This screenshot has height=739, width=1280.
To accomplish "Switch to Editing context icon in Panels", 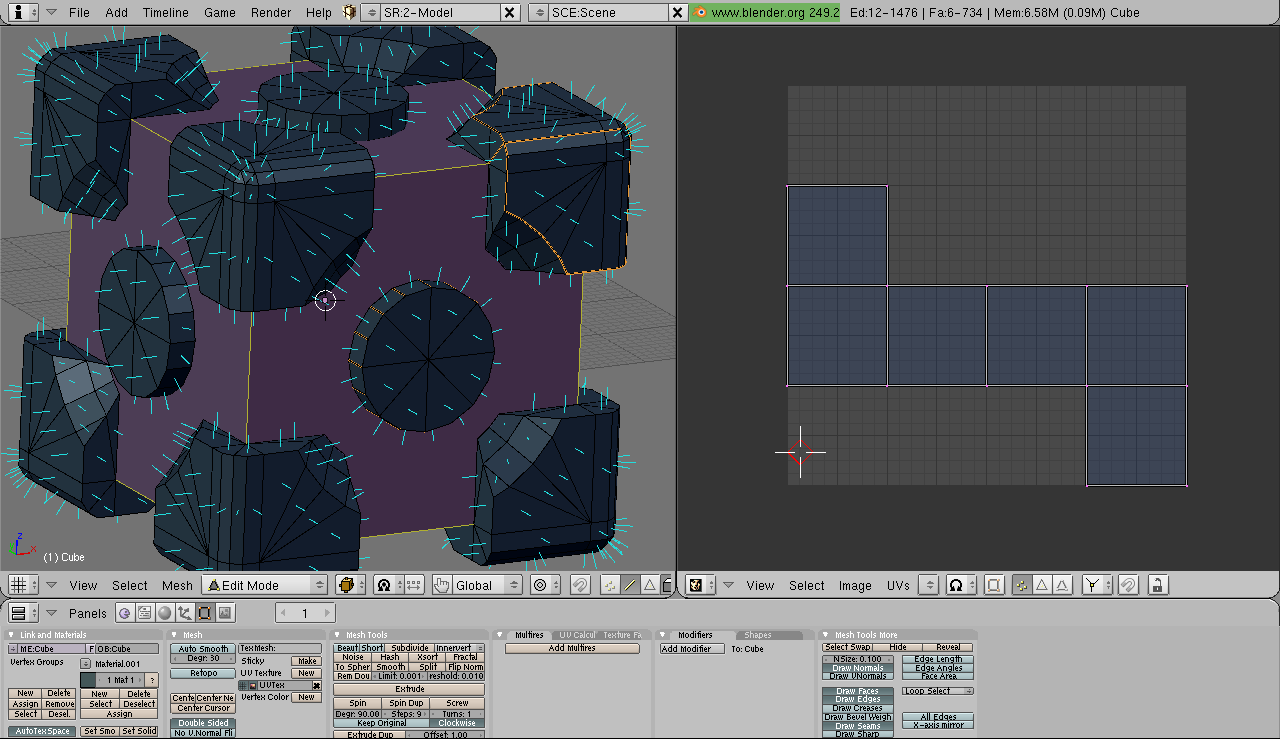I will point(204,613).
